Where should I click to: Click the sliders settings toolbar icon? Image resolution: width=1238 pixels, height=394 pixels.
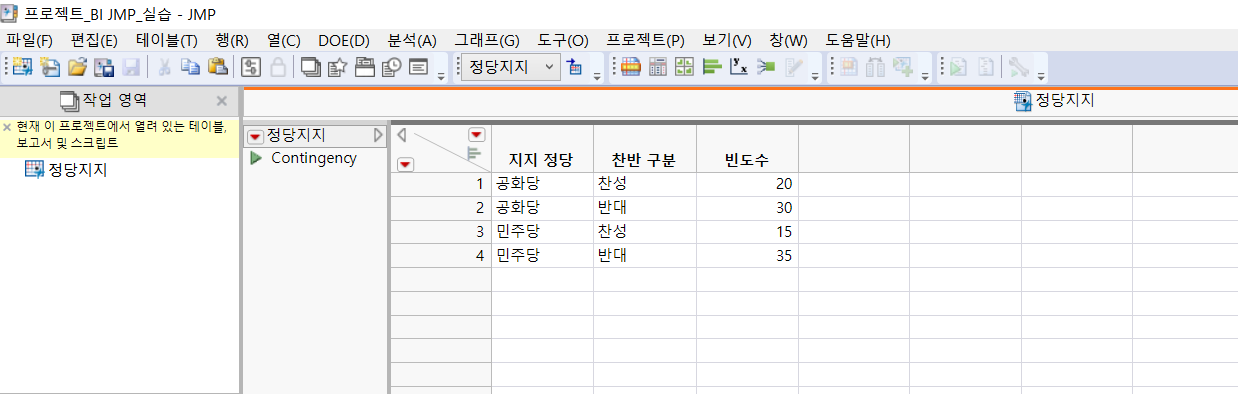tap(250, 67)
